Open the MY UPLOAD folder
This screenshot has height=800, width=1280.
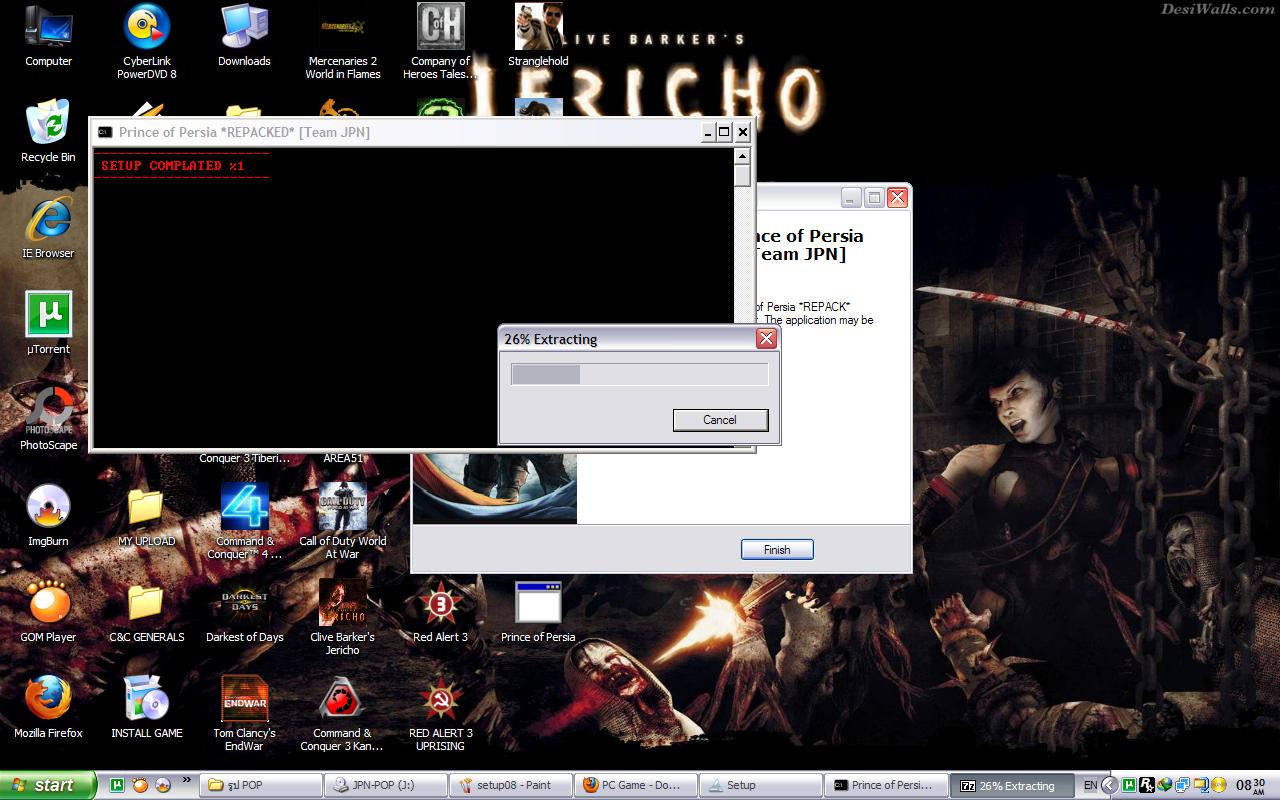[x=146, y=516]
